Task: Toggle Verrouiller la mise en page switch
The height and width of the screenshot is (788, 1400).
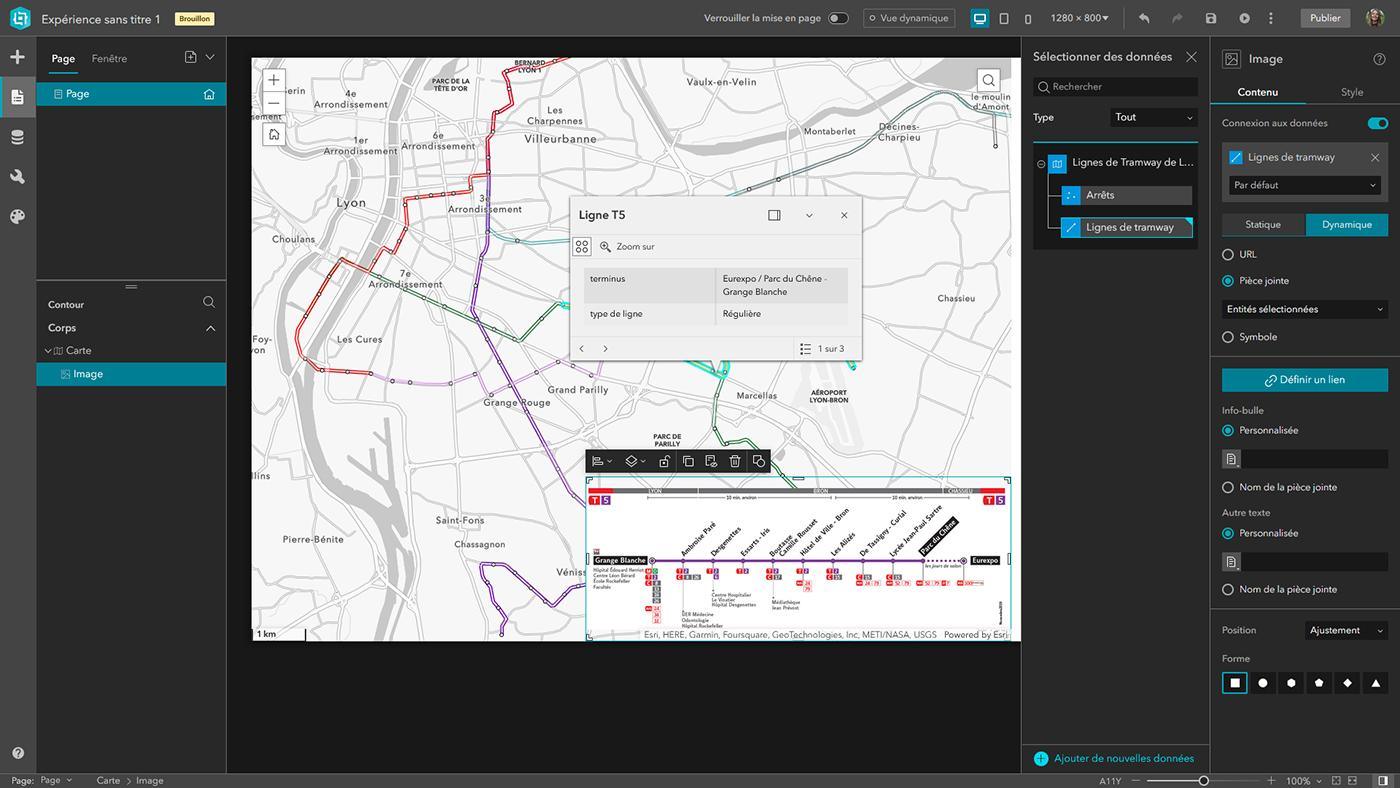Action: 838,18
